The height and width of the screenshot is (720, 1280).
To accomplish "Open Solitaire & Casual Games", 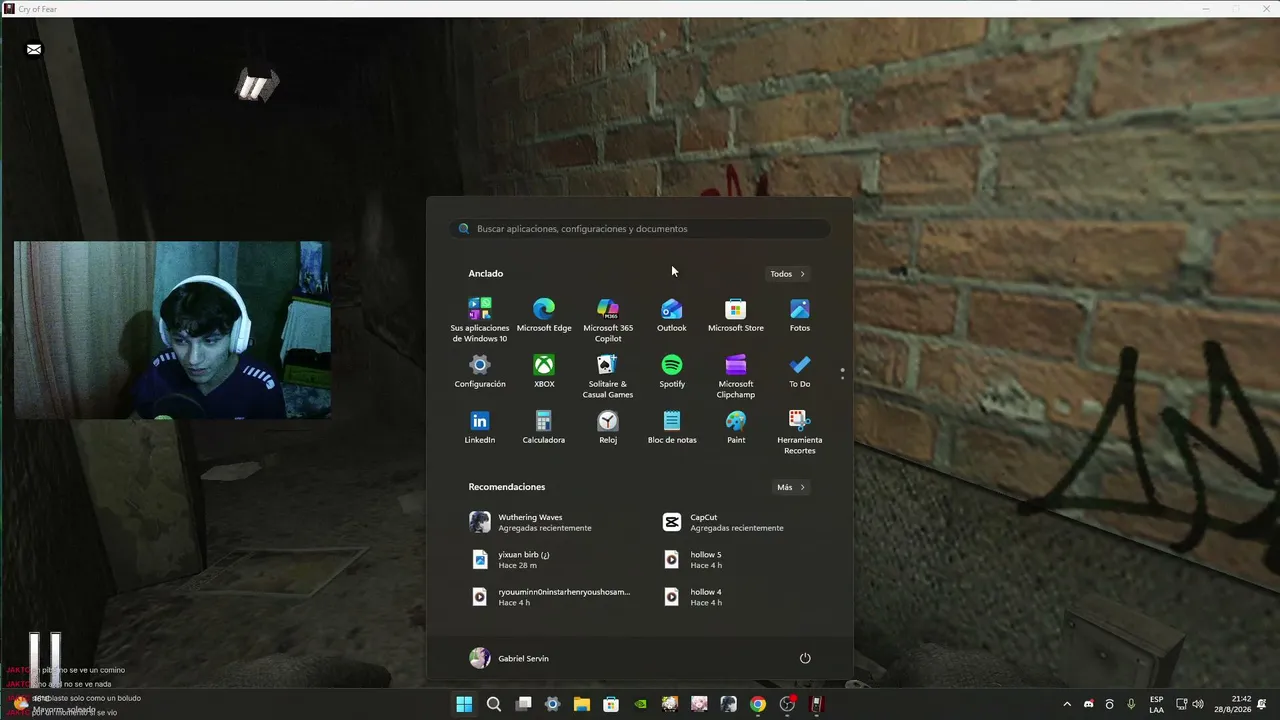I will [x=608, y=377].
